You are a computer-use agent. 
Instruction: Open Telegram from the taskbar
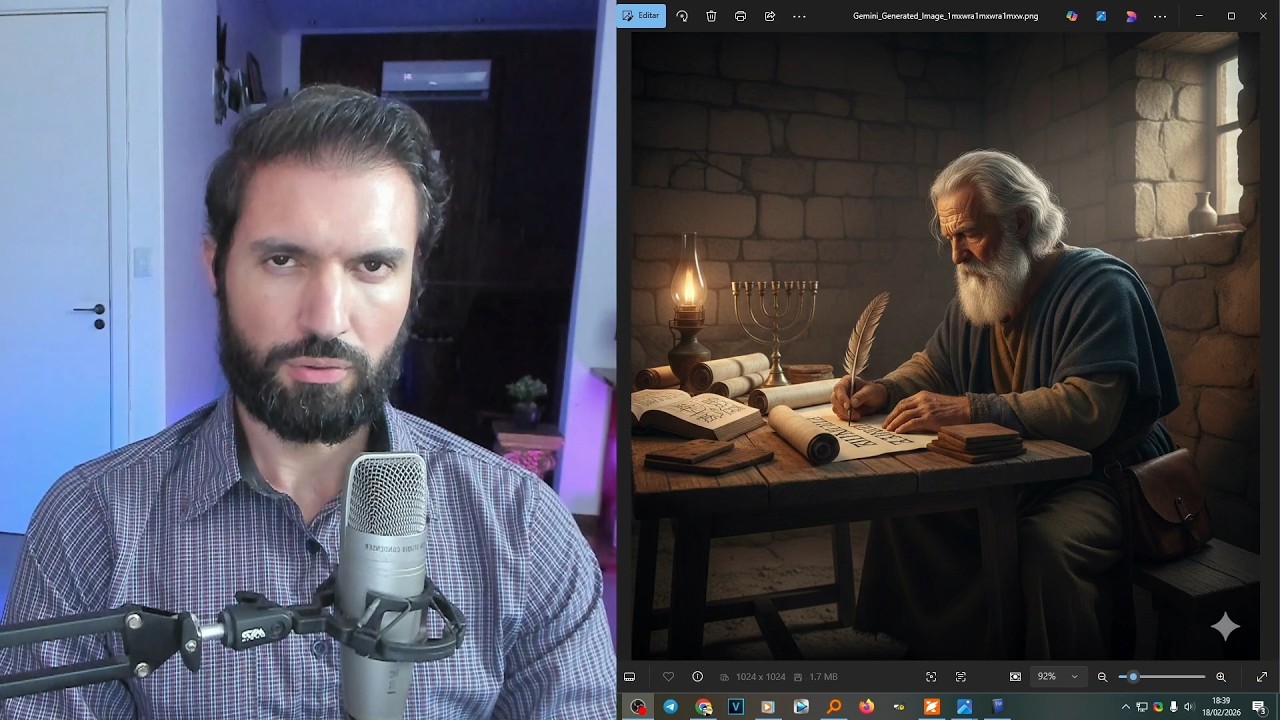[x=670, y=707]
